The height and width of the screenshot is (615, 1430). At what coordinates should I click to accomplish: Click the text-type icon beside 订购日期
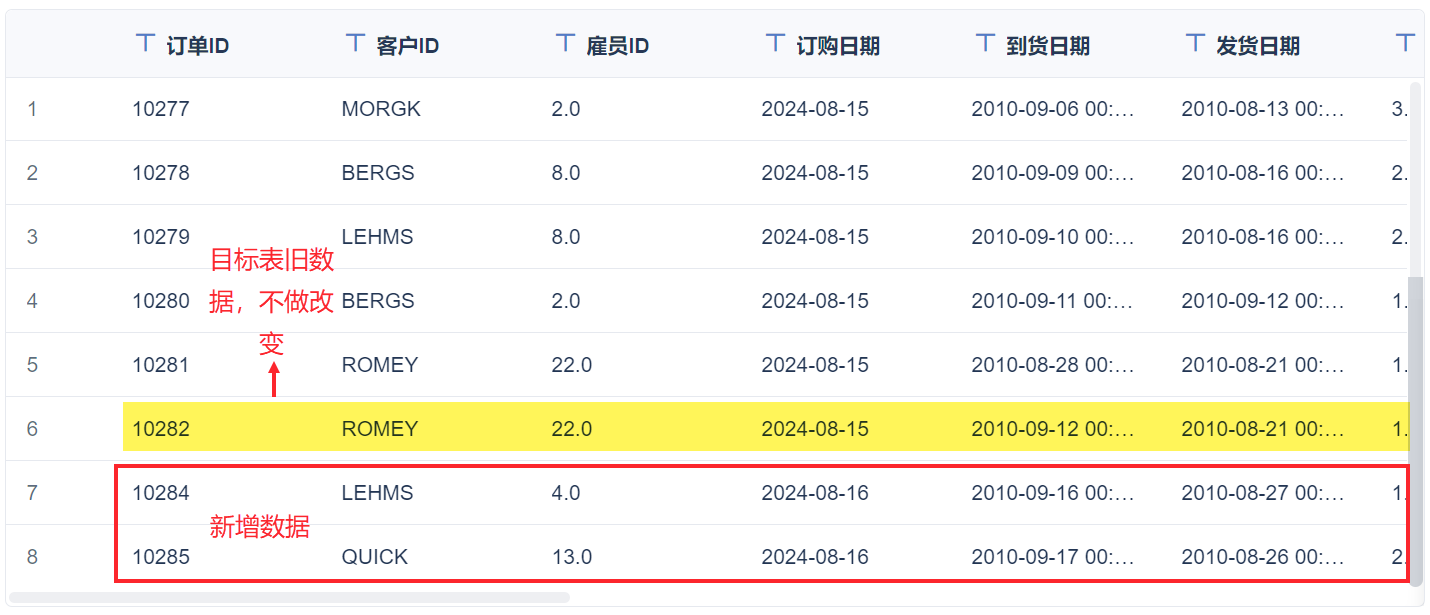tap(775, 43)
